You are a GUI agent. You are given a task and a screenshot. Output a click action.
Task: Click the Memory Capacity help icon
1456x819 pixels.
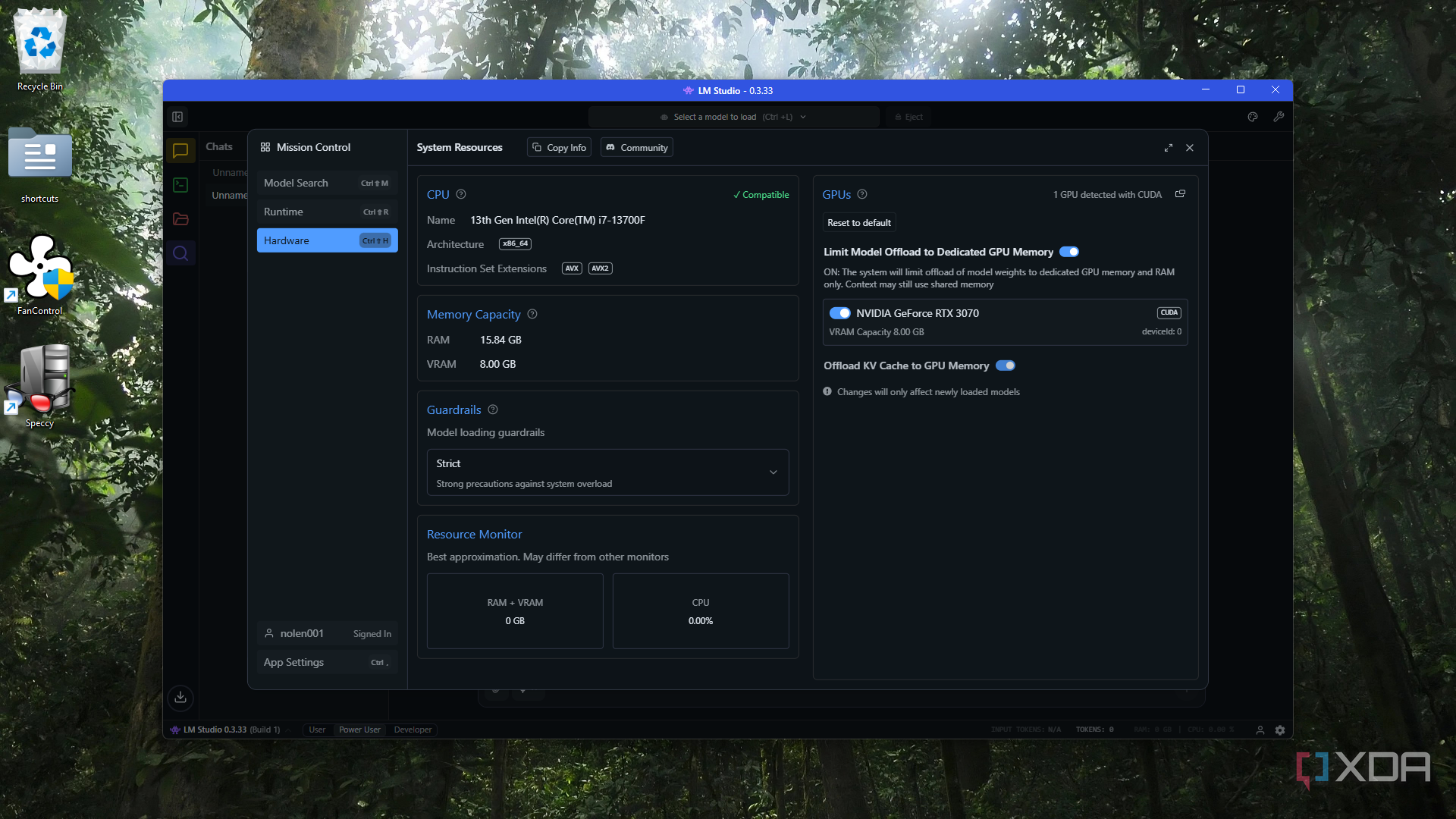[532, 314]
